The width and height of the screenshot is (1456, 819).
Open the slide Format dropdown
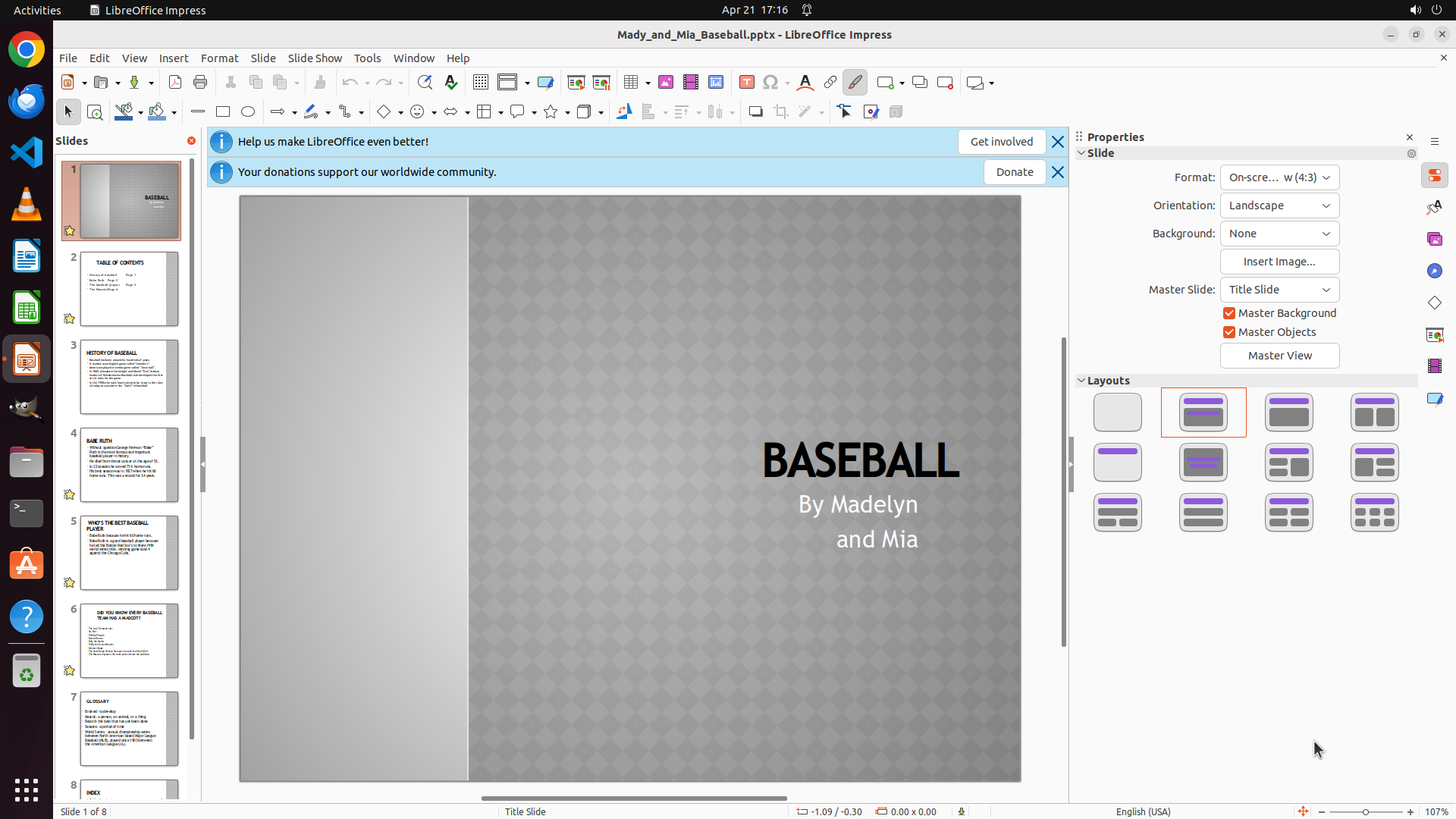[1279, 177]
